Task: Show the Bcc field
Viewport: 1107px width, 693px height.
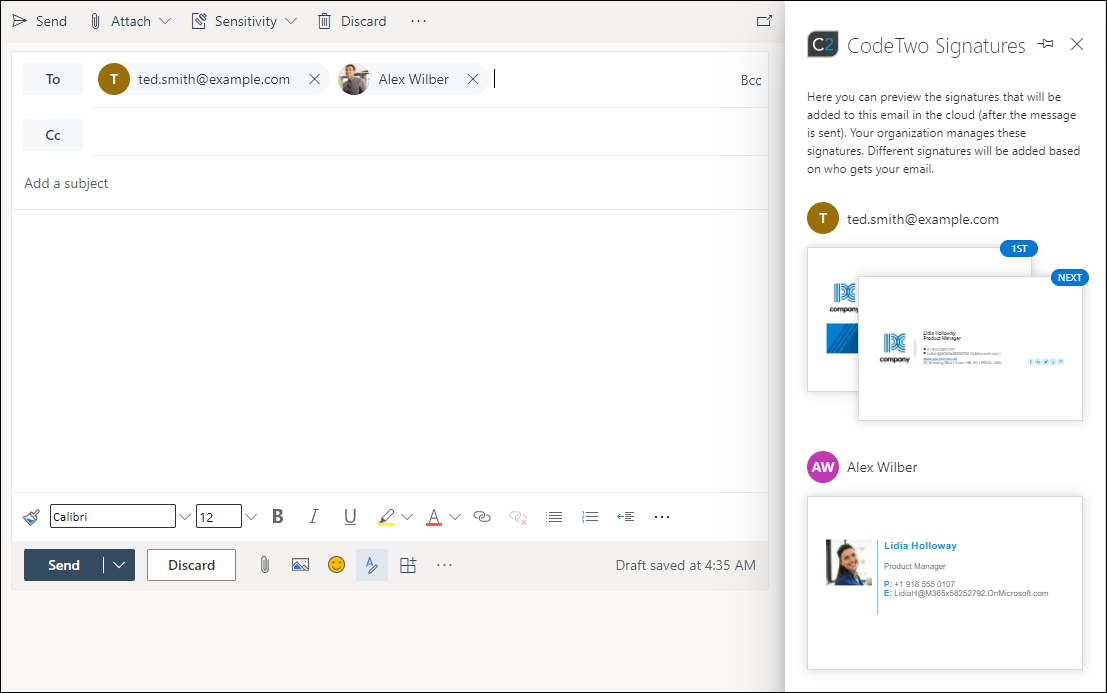Action: 750,80
